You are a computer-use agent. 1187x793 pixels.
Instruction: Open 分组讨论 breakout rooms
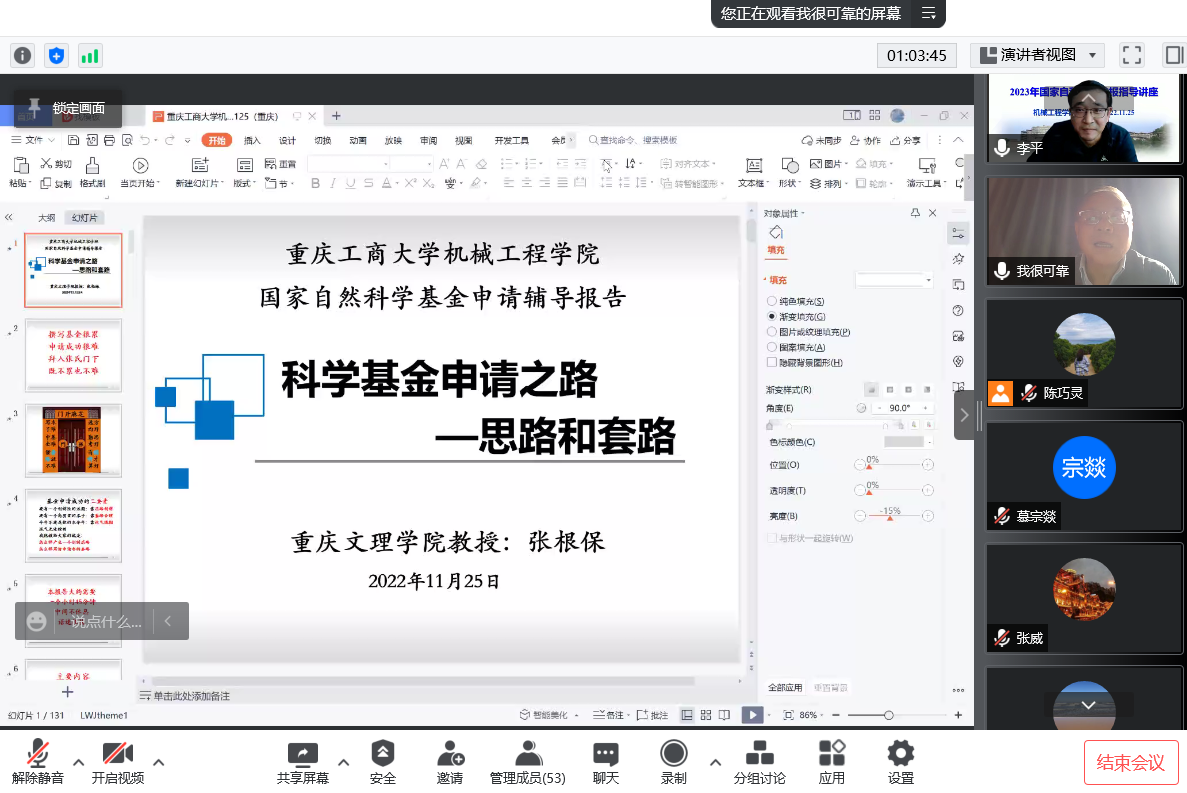click(x=759, y=753)
